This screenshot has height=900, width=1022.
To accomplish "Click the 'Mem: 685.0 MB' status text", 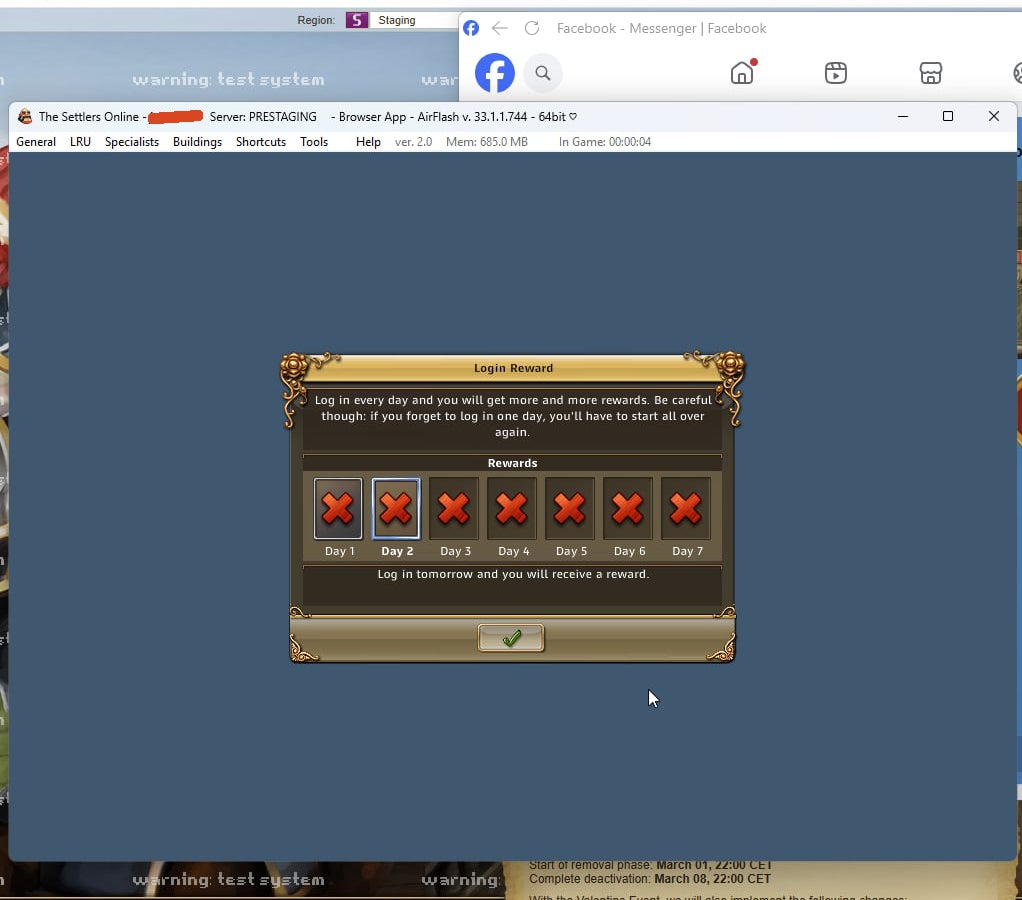I will tap(487, 141).
